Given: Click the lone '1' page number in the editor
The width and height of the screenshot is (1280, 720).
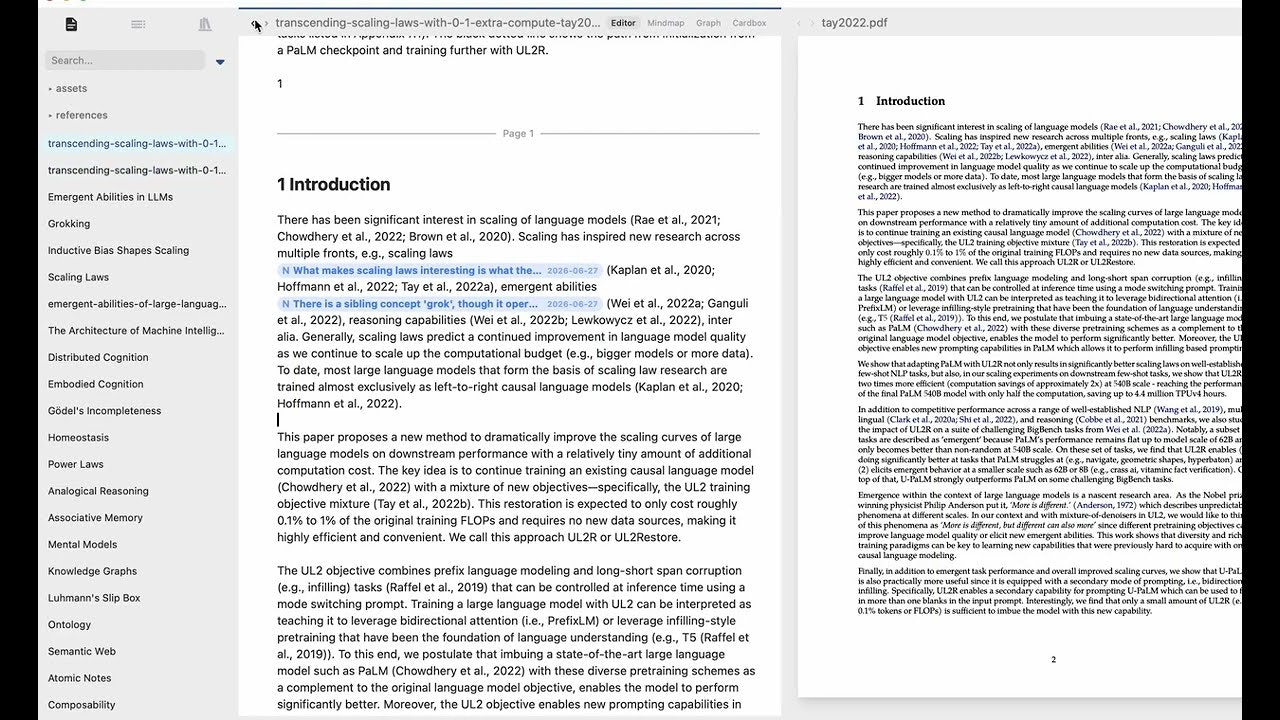Looking at the screenshot, I should [x=280, y=84].
